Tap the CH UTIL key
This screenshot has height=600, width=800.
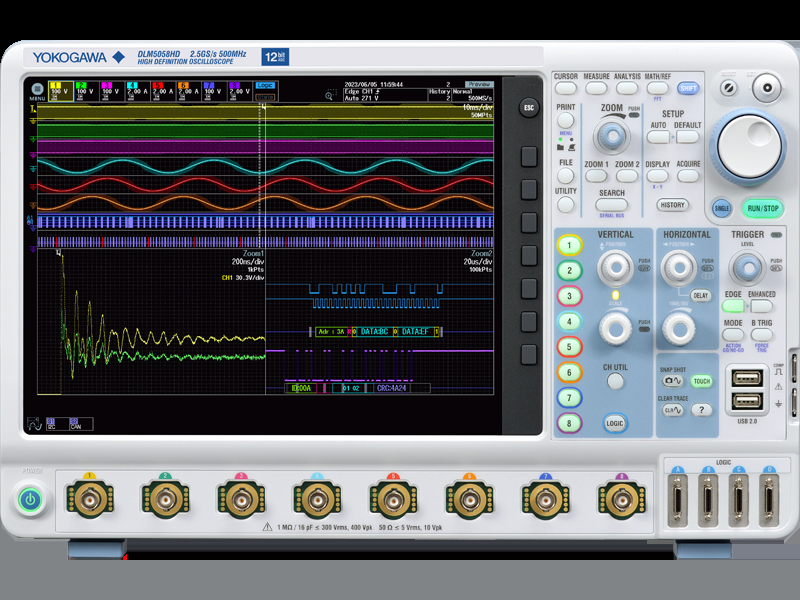click(615, 381)
